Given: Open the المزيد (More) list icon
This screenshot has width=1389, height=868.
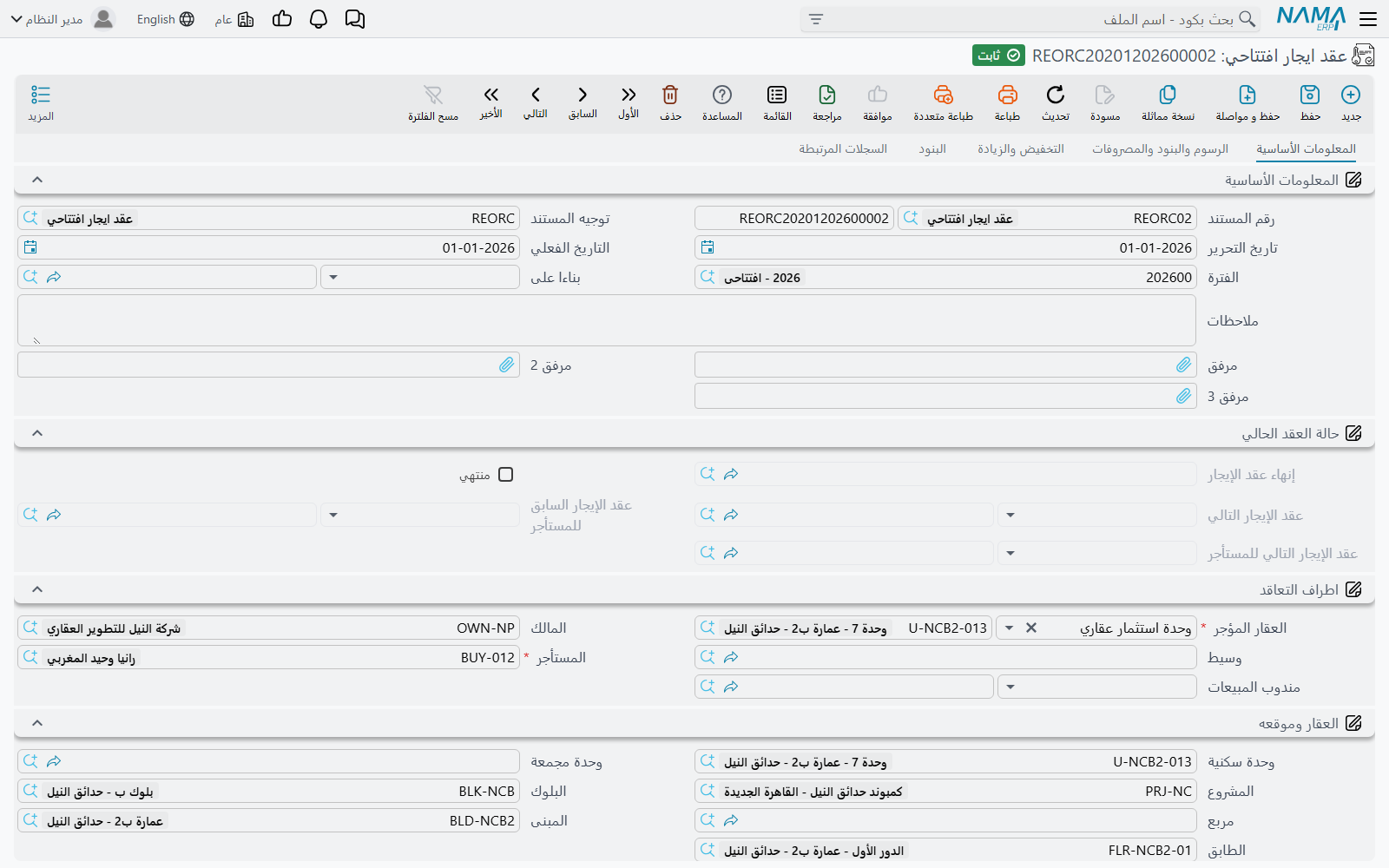Looking at the screenshot, I should pyautogui.click(x=41, y=95).
